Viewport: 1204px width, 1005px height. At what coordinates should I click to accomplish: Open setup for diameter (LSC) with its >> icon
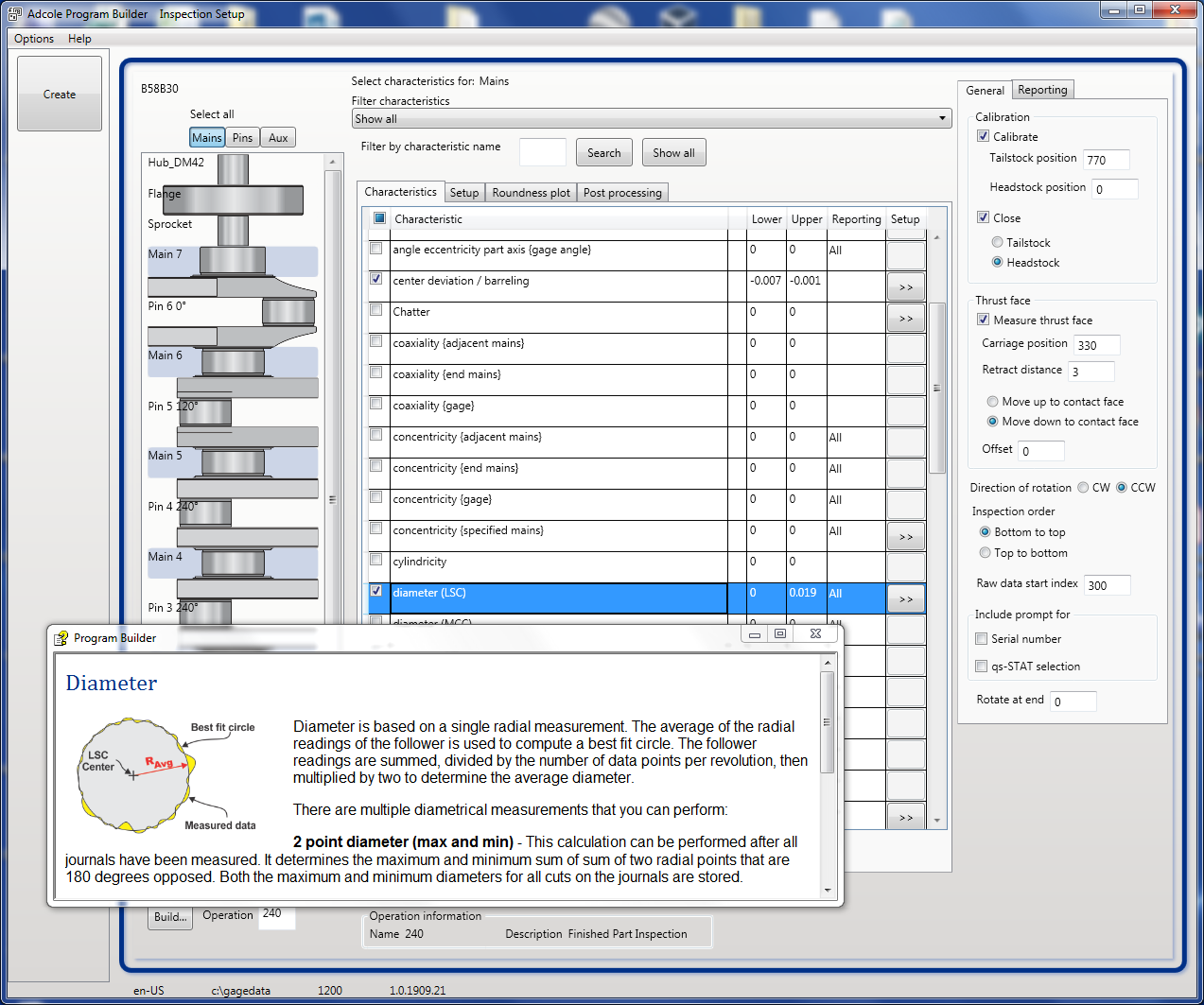(x=905, y=598)
